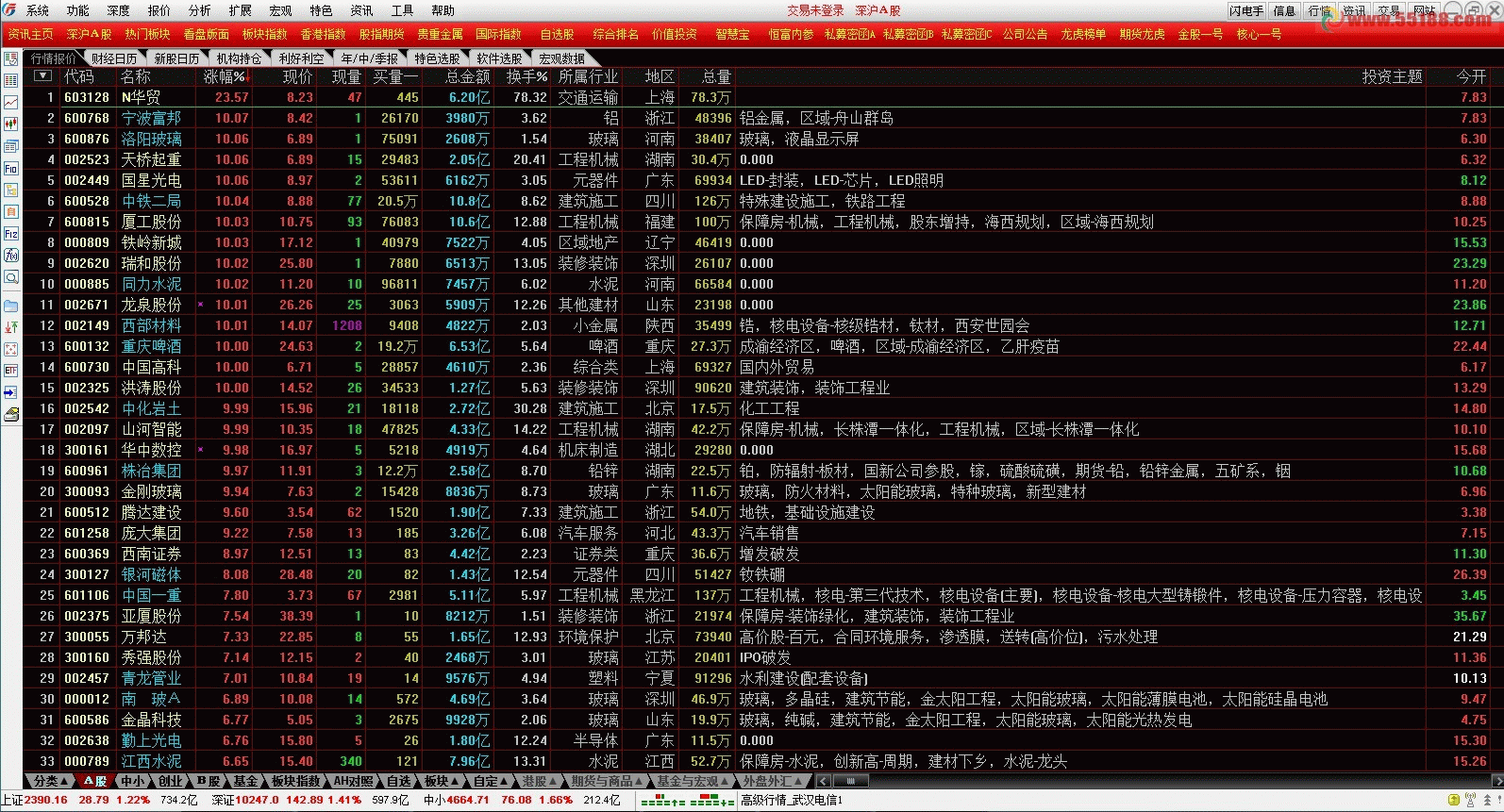This screenshot has height=812, width=1504.
Task: Click 贵重金属 in red toolbar
Action: (441, 34)
